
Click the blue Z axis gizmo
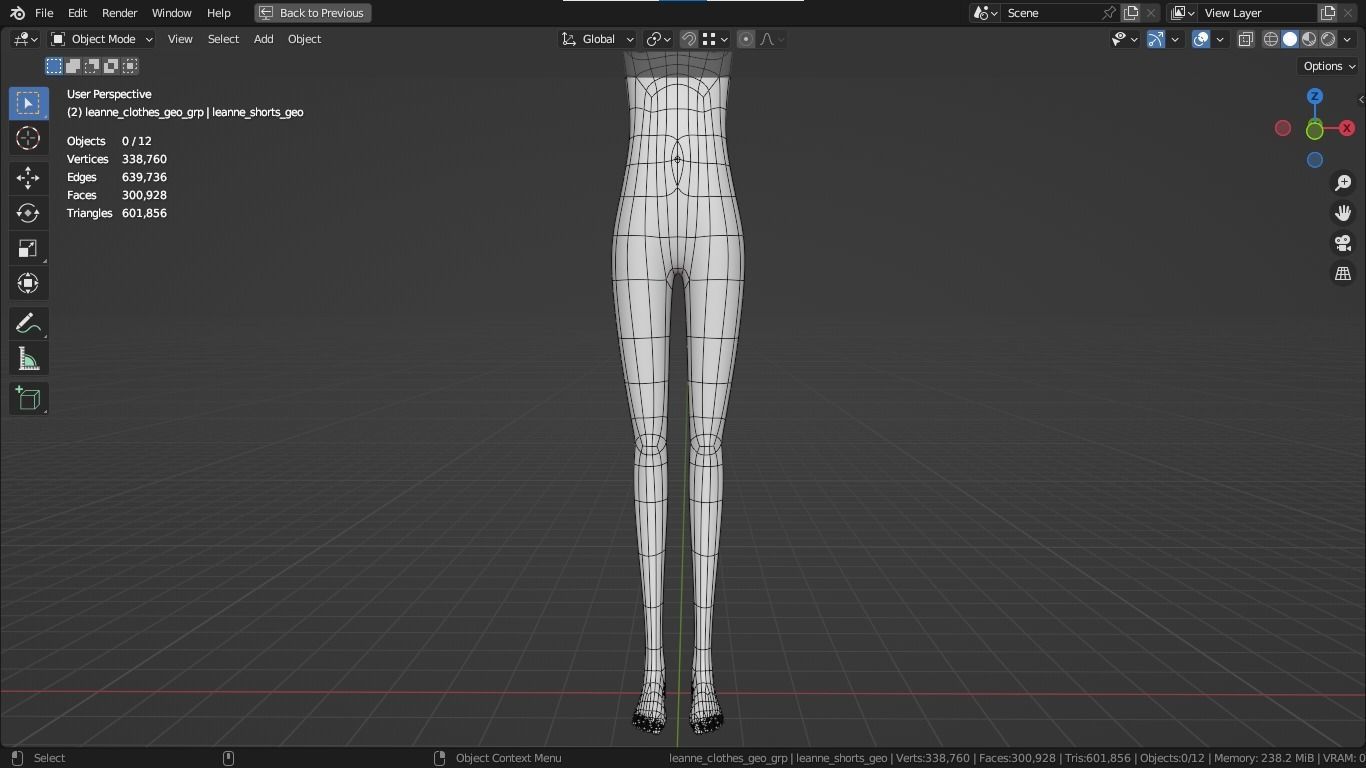[1315, 96]
